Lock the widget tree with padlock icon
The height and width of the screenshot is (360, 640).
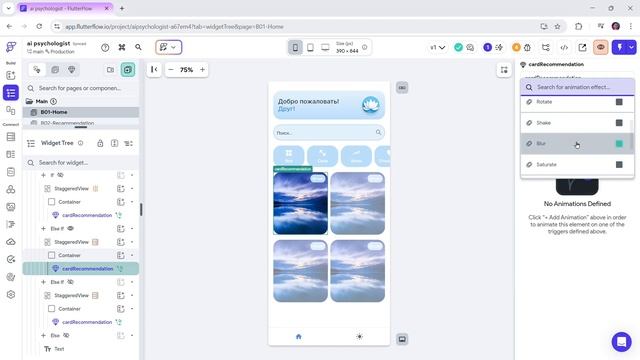100,143
